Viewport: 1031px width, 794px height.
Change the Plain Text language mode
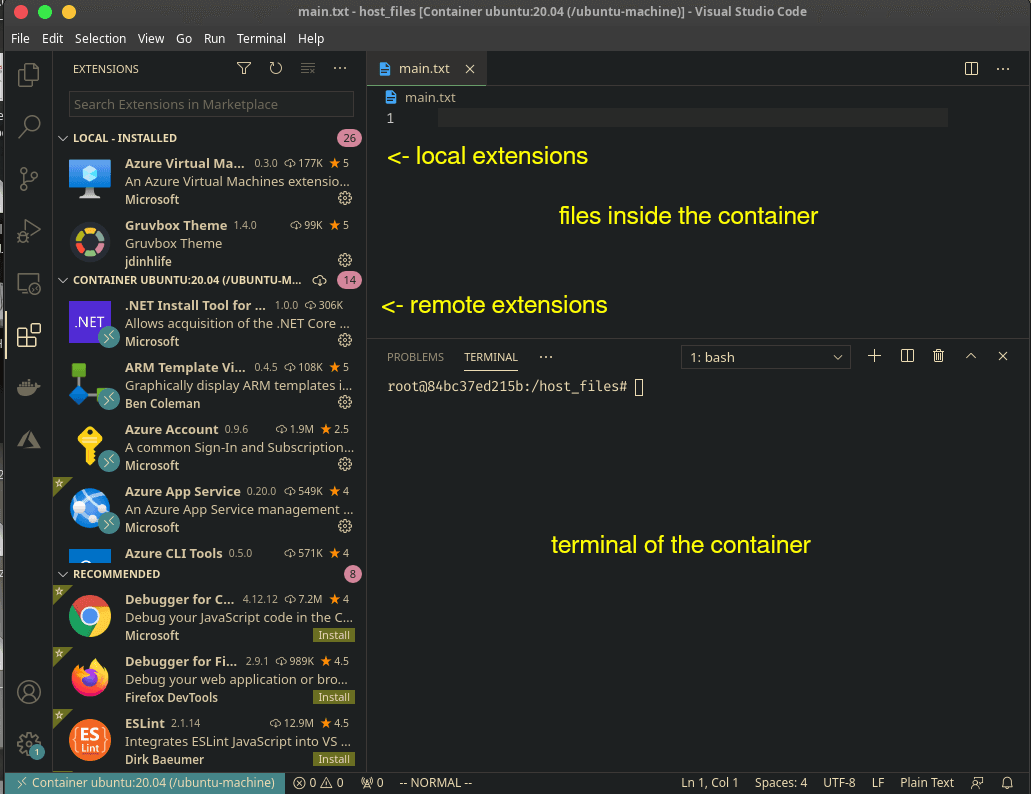(x=926, y=783)
